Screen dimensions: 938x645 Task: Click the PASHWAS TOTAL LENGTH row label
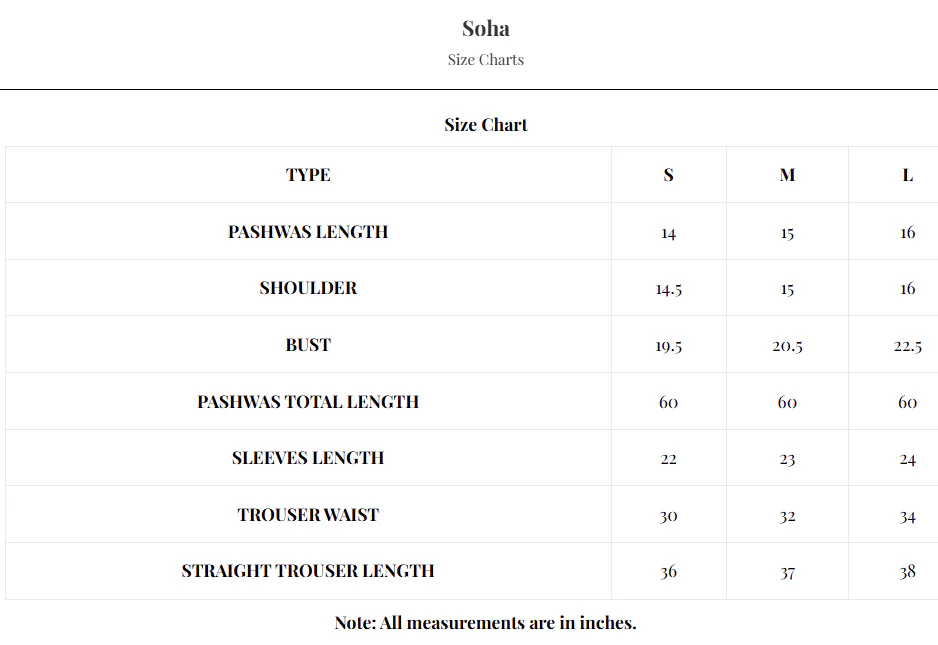308,402
